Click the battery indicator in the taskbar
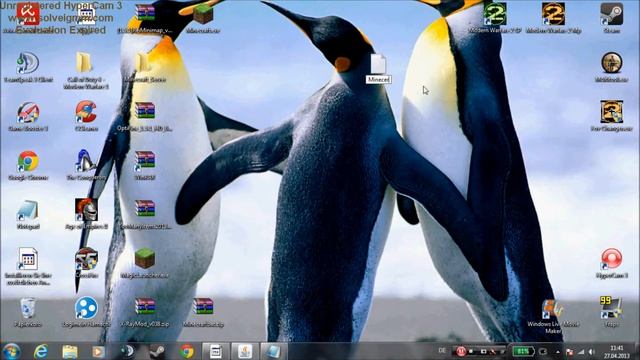This screenshot has width=640, height=360. 523,351
